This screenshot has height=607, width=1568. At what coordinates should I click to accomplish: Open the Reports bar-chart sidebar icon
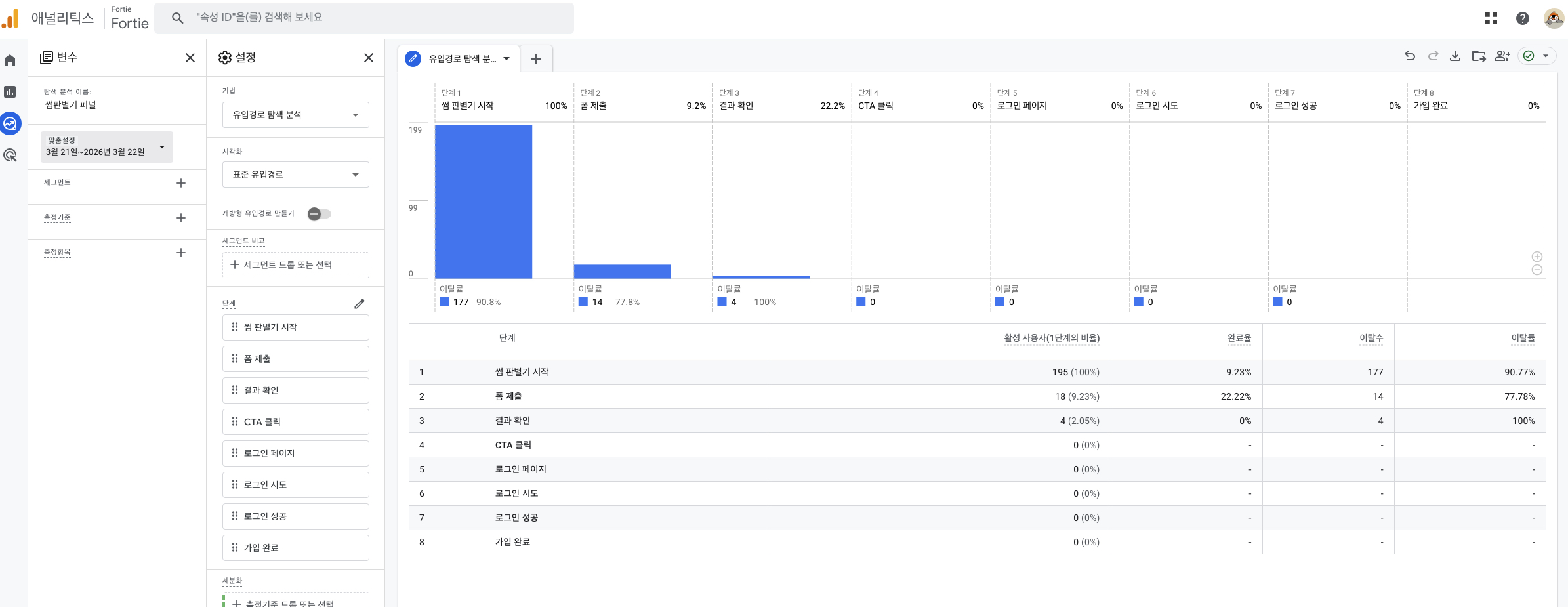tap(10, 92)
